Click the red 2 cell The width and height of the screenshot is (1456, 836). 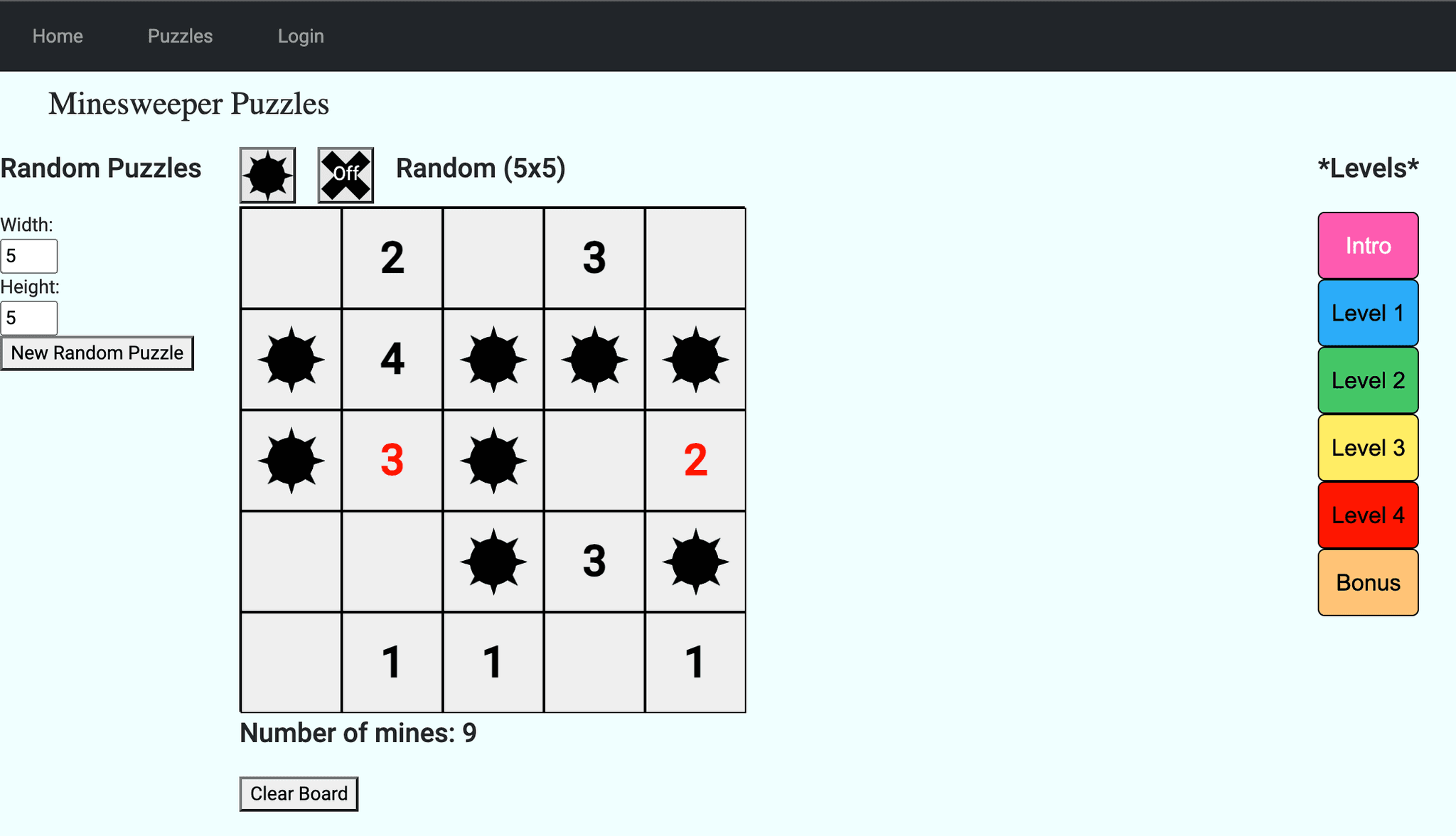pyautogui.click(x=695, y=461)
